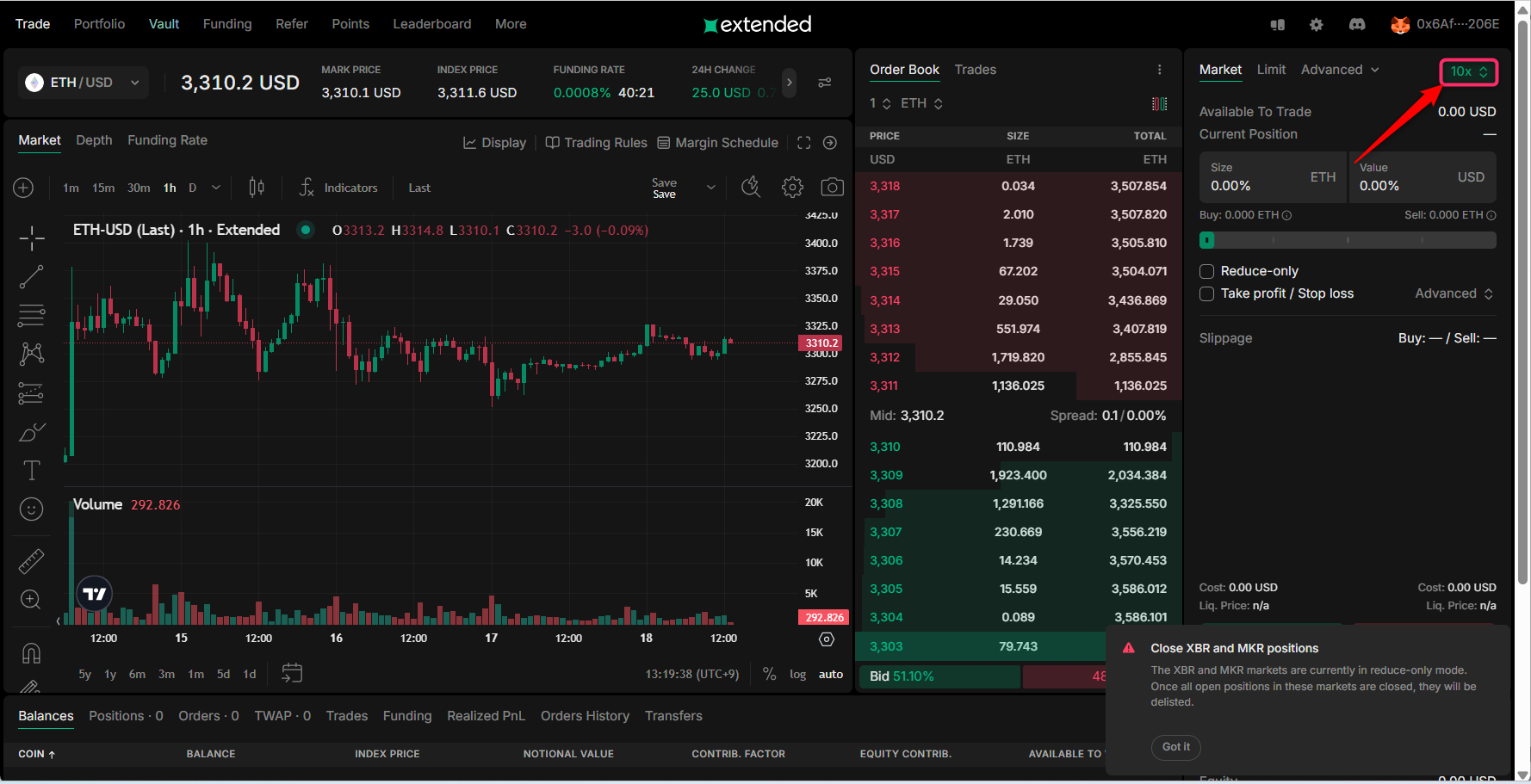Open the Discord icon in header
The width and height of the screenshot is (1531, 784).
point(1357,25)
